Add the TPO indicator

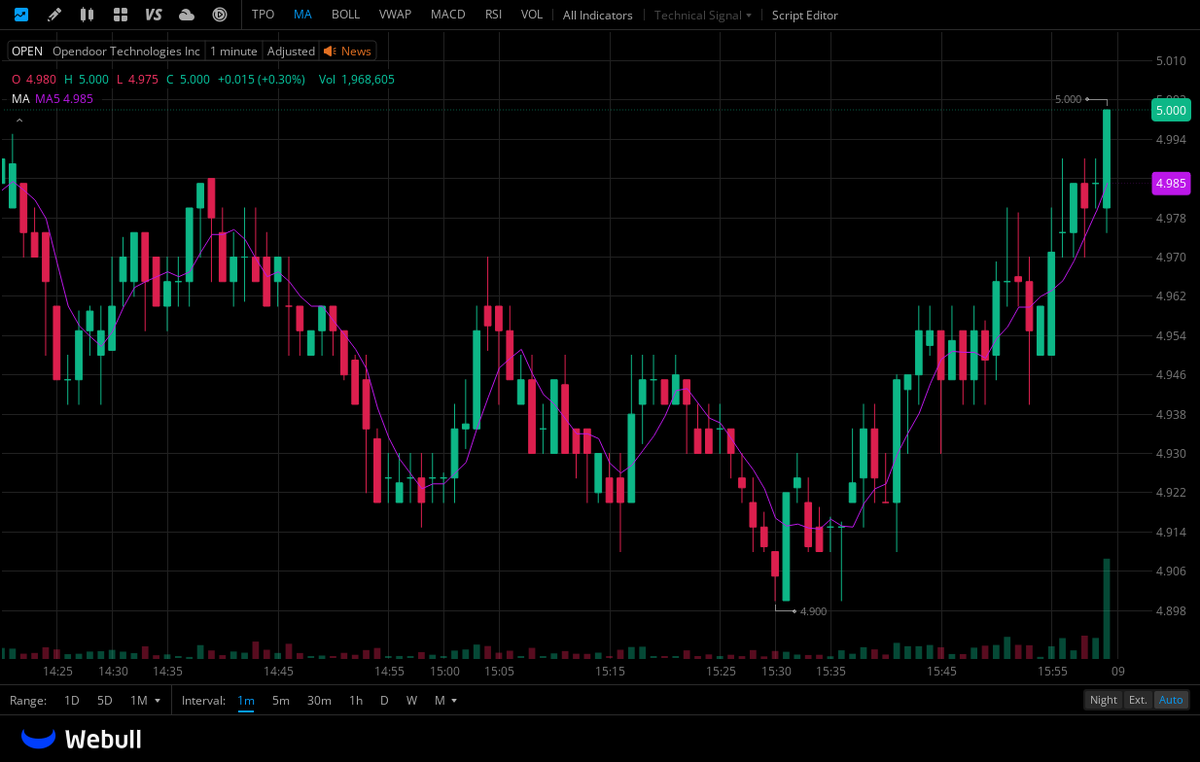(263, 15)
